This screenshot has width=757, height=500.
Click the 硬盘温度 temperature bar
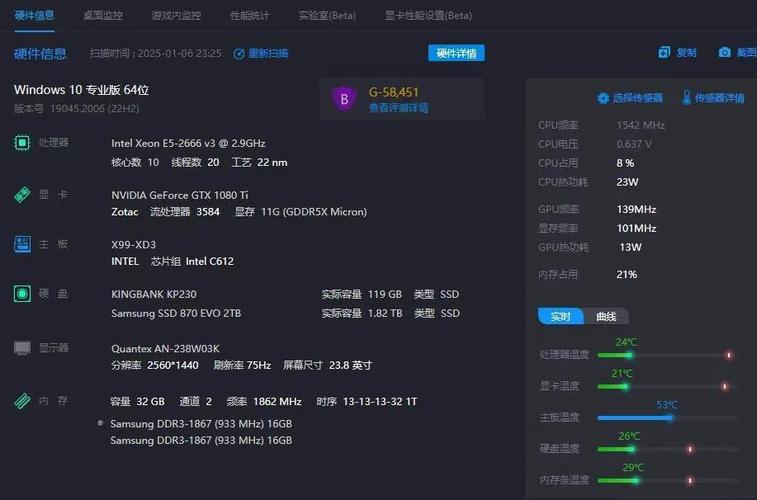[668, 449]
